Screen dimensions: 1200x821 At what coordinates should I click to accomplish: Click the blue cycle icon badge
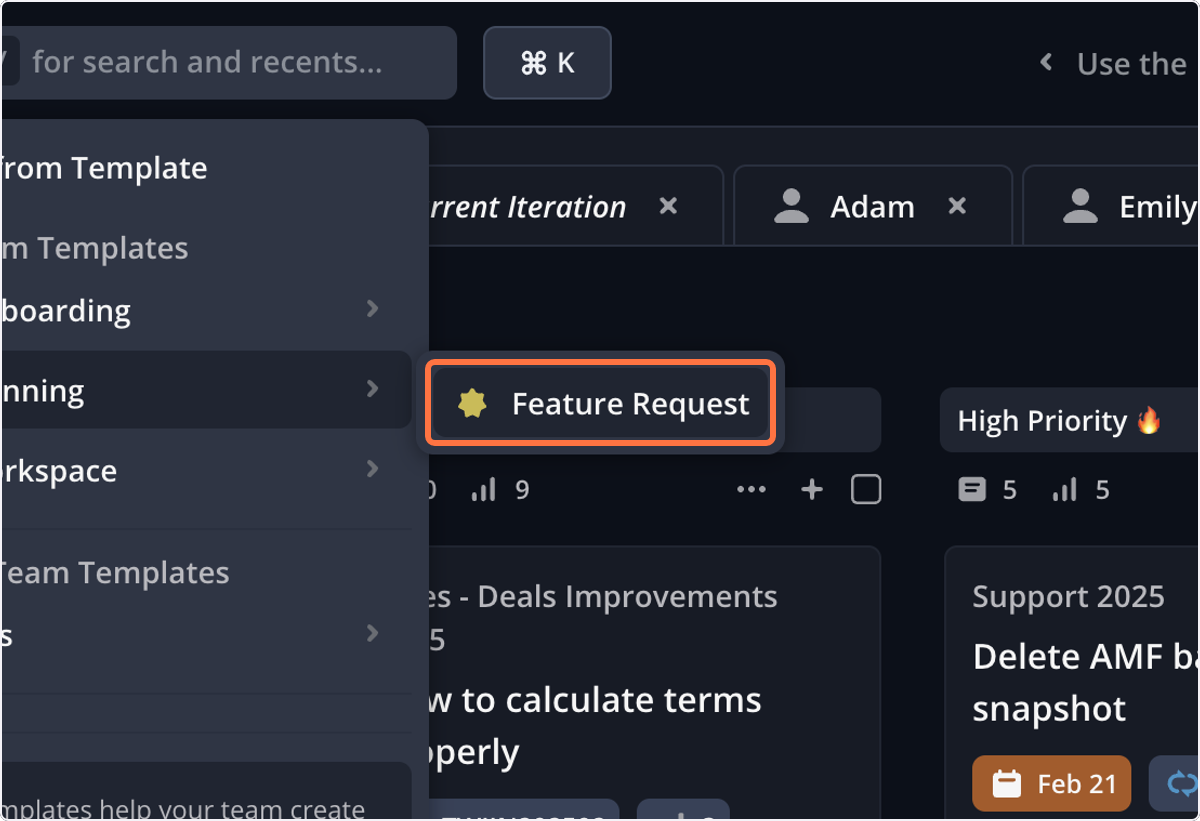point(1174,784)
